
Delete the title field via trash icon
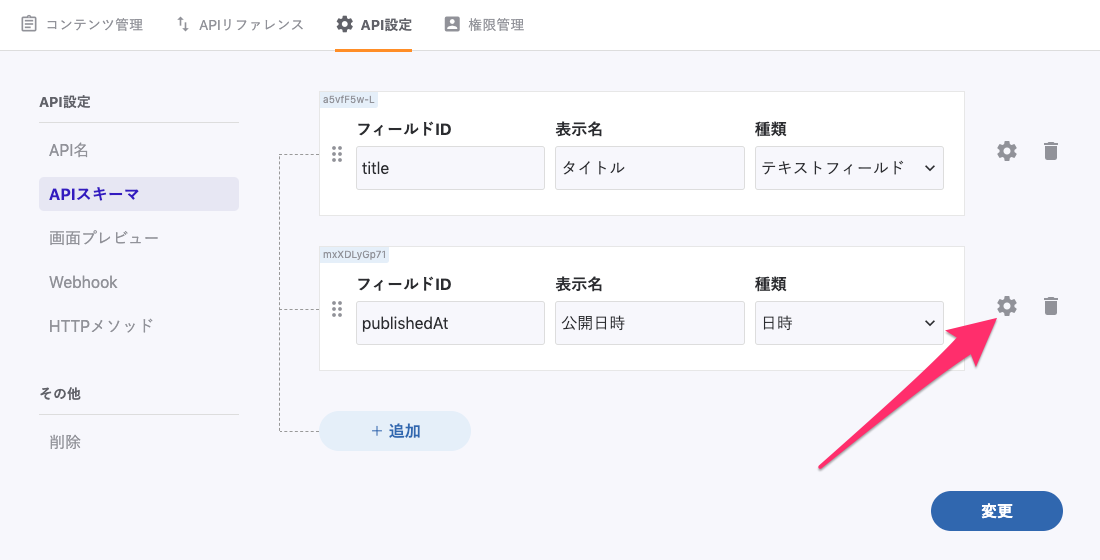pyautogui.click(x=1050, y=151)
